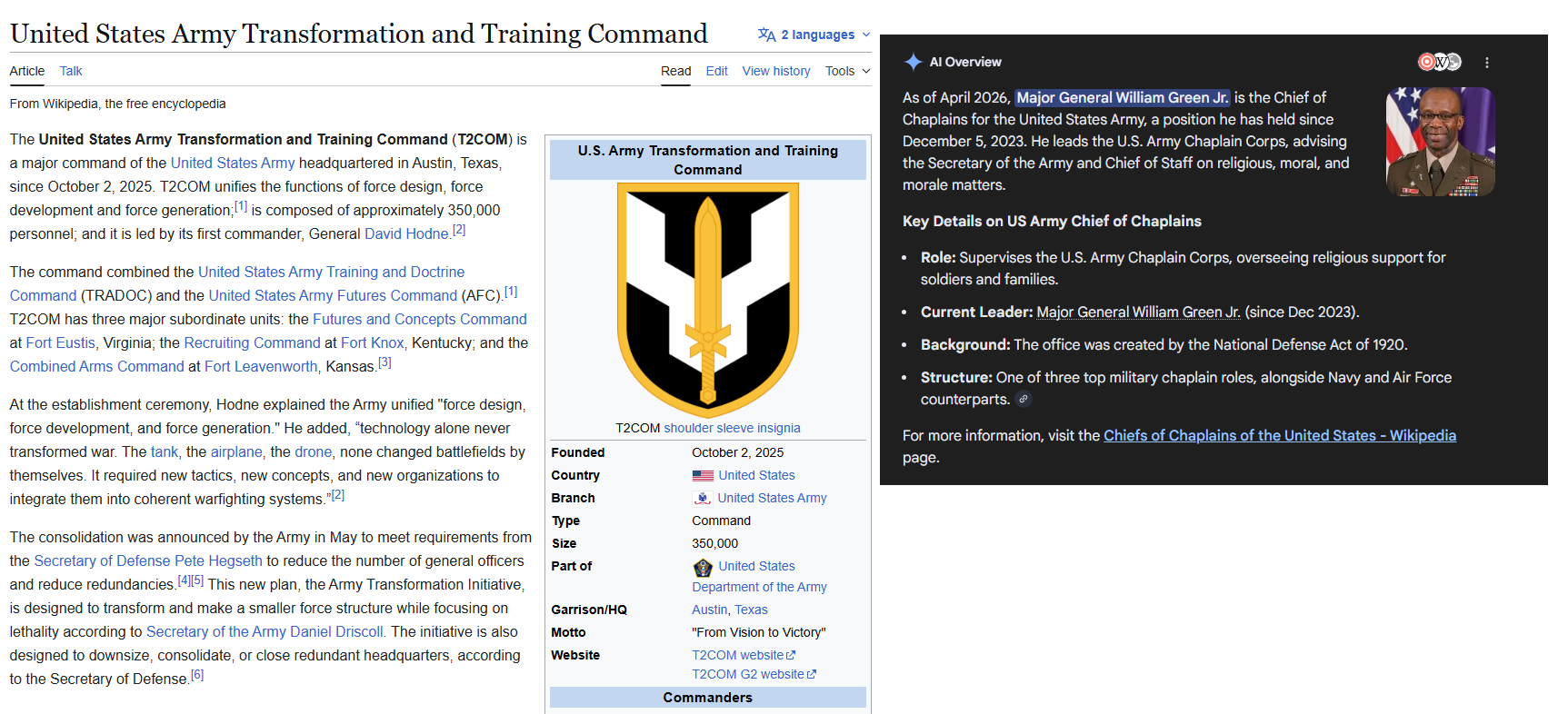The image size is (1568, 714).
Task: Open the AI Overview source icons cluster
Action: pos(1440,62)
